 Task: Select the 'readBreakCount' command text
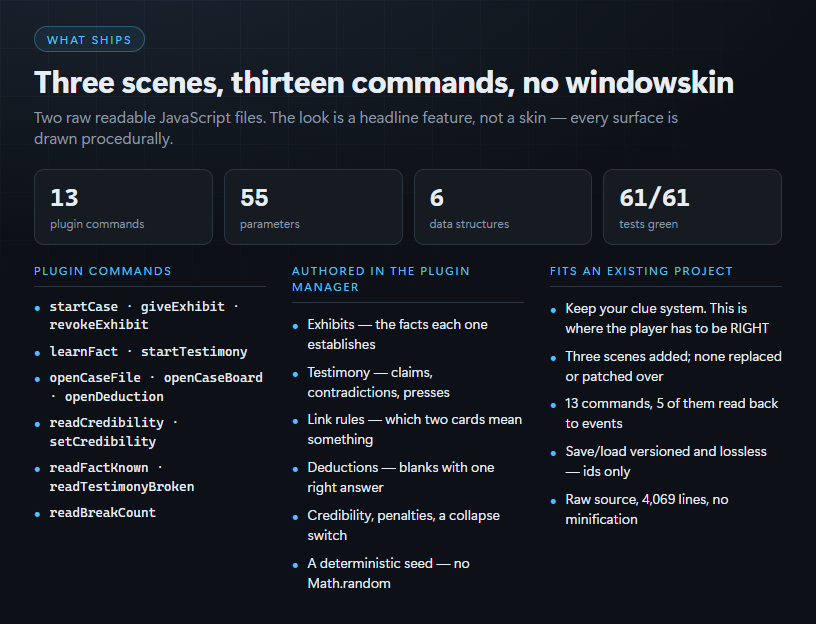[x=103, y=513]
